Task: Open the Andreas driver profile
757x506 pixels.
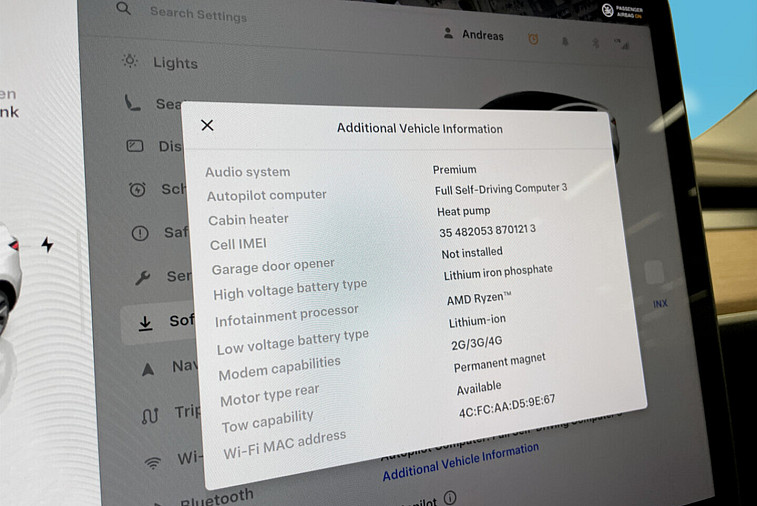Action: coord(474,35)
